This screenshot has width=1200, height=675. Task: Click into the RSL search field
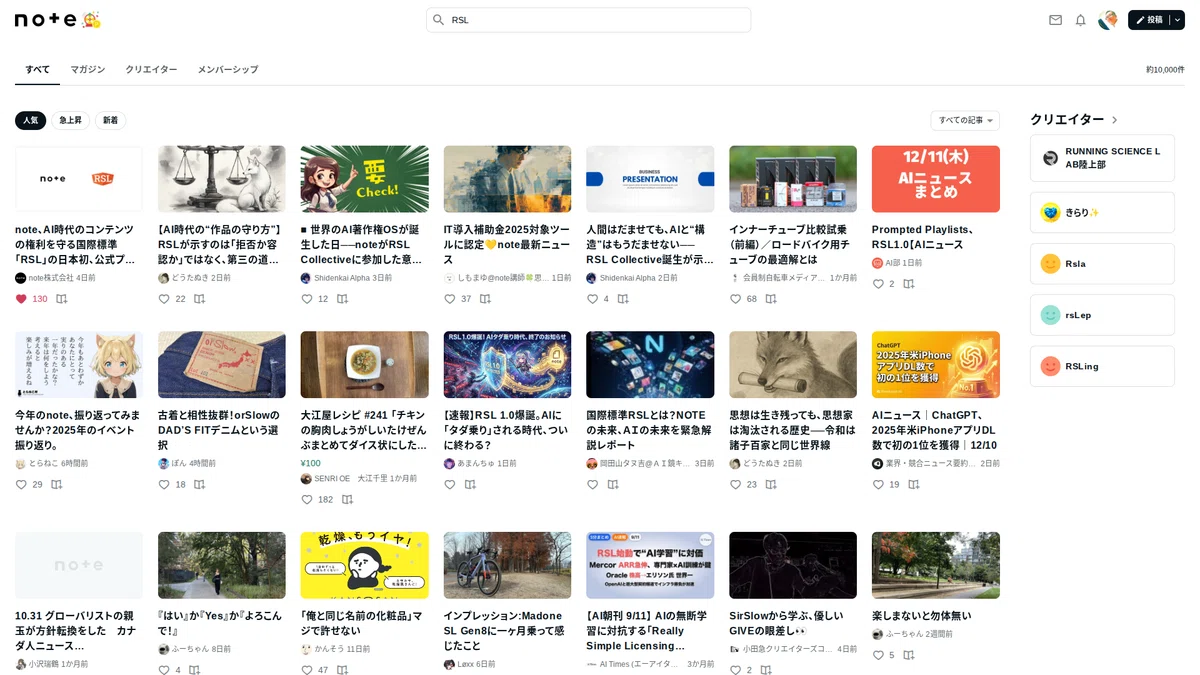coord(588,20)
